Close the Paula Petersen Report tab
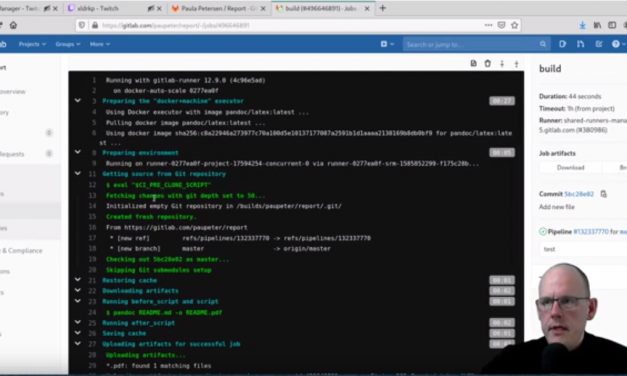Image resolution: width=627 pixels, height=376 pixels. point(263,8)
